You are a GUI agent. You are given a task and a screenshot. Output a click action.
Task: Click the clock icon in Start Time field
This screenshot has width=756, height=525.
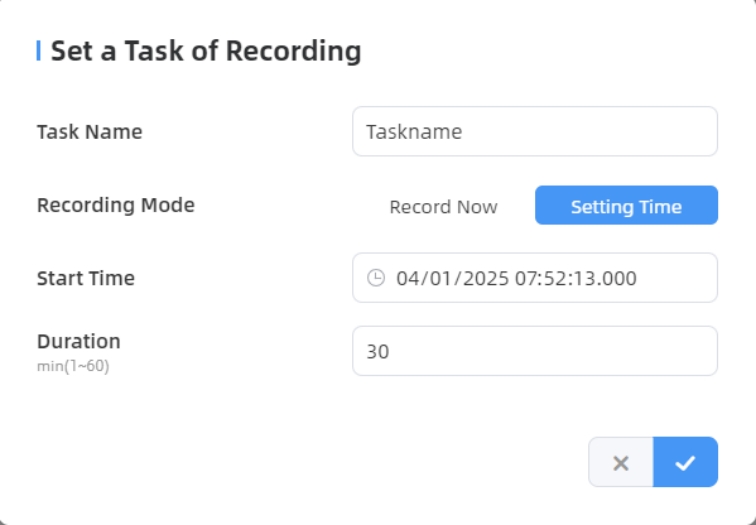pyautogui.click(x=376, y=278)
